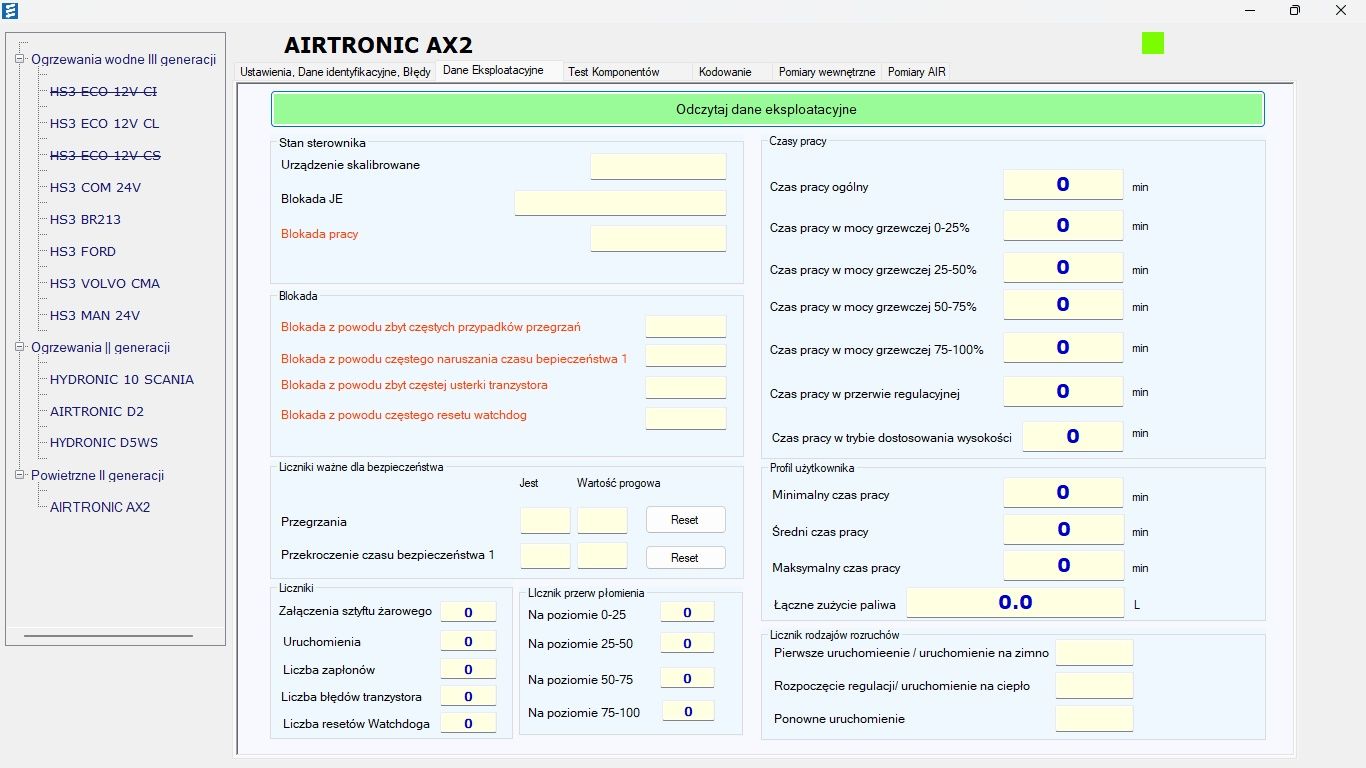Click Czas pracy w trybie dostosowania wysokości field
The image size is (1366, 768).
[x=1072, y=436]
